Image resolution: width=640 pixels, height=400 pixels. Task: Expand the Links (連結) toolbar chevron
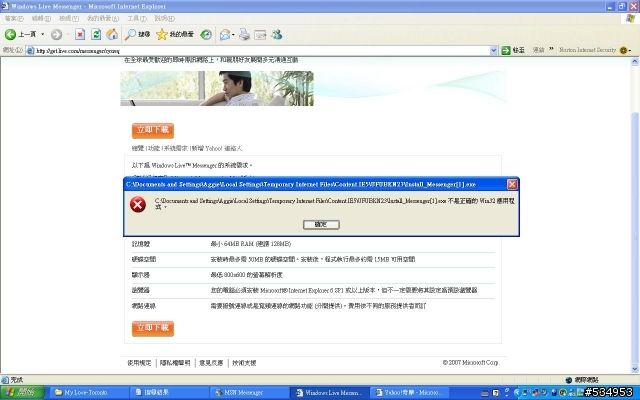pyautogui.click(x=551, y=49)
